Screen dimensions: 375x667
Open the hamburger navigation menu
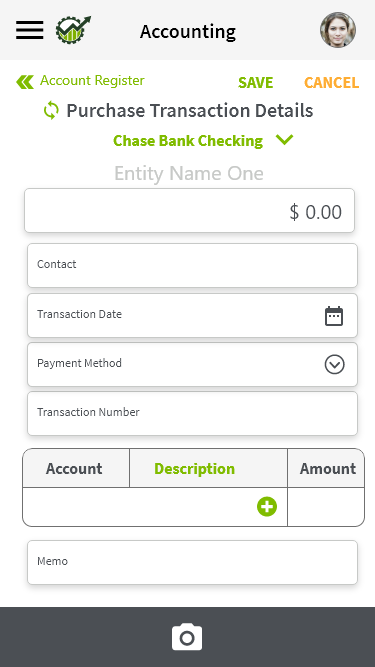pos(30,30)
